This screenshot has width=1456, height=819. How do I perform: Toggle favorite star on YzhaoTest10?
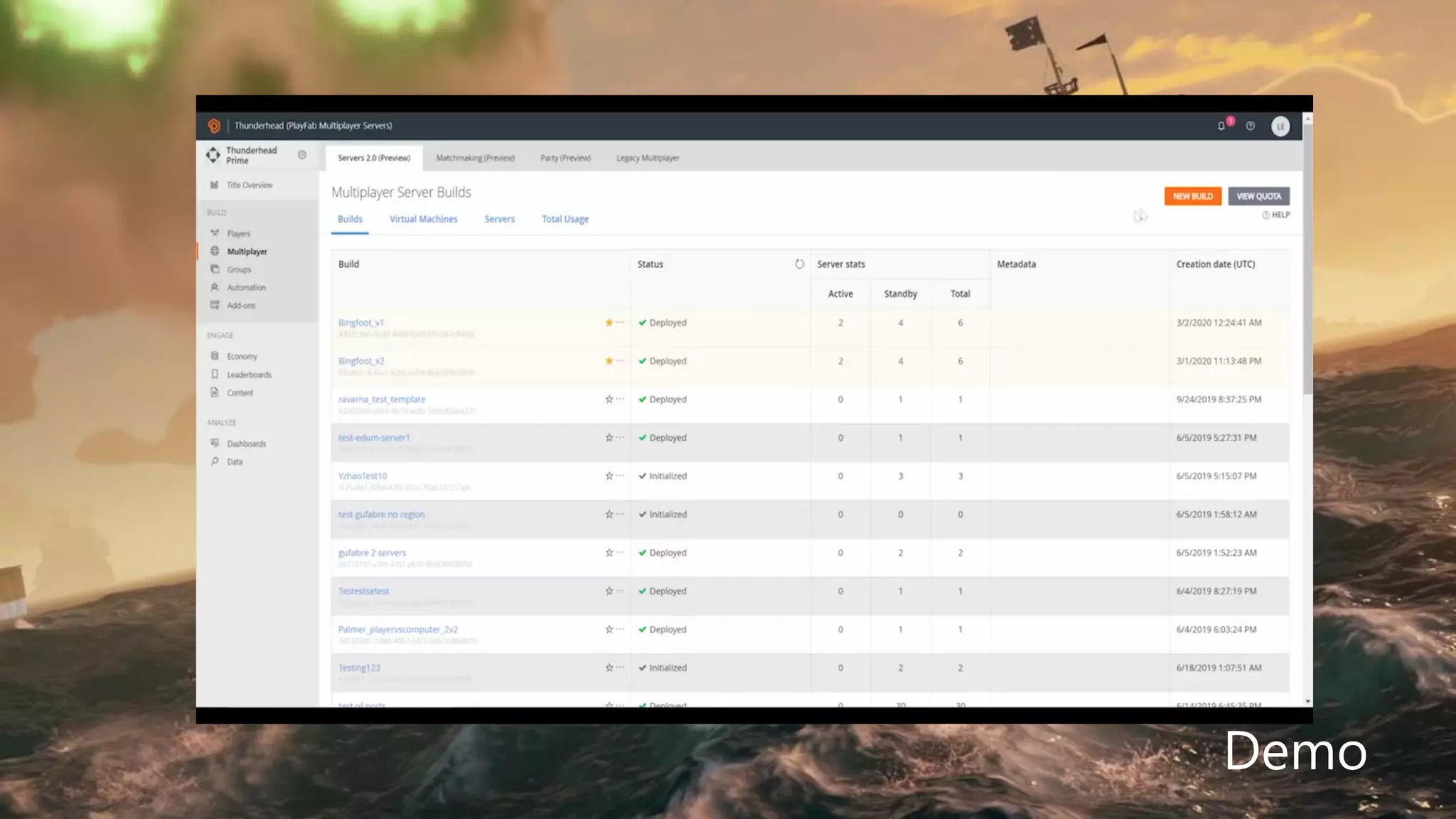(609, 476)
